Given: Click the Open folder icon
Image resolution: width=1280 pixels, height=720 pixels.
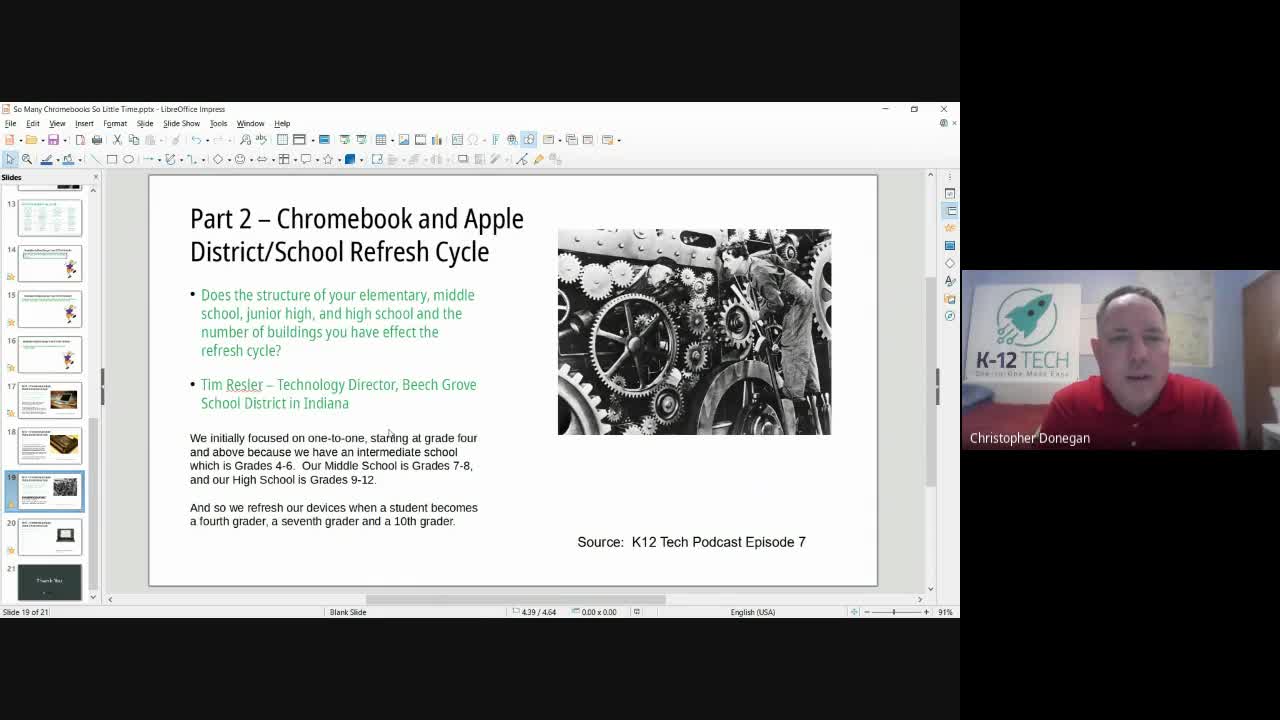Looking at the screenshot, I should (31, 140).
